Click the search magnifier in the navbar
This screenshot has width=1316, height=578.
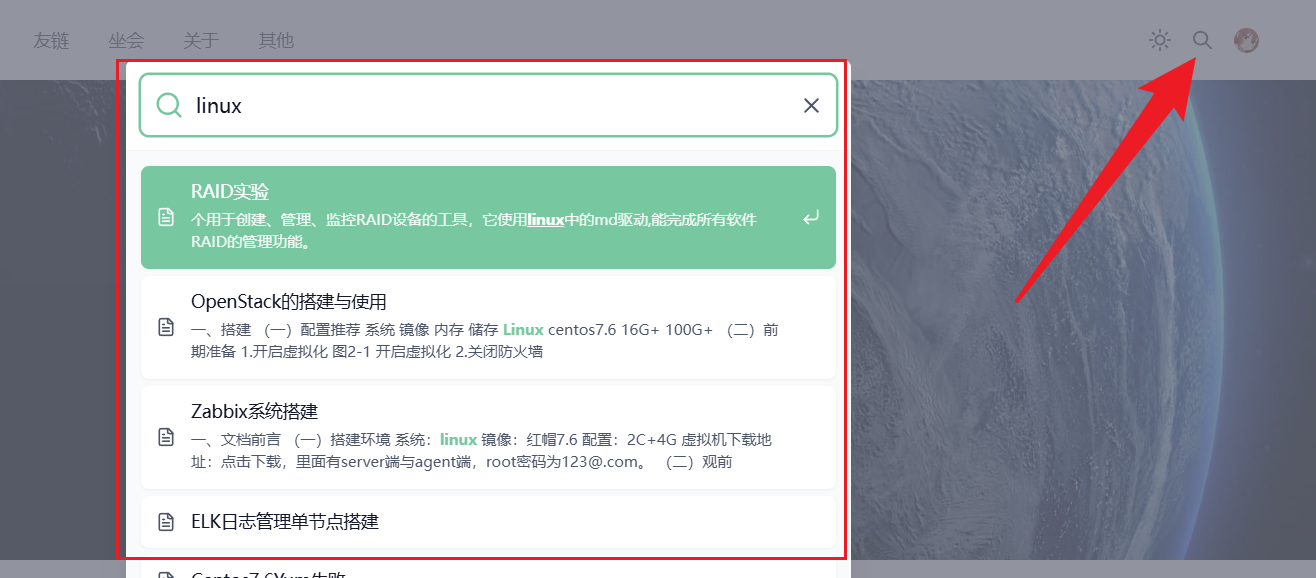(1202, 40)
